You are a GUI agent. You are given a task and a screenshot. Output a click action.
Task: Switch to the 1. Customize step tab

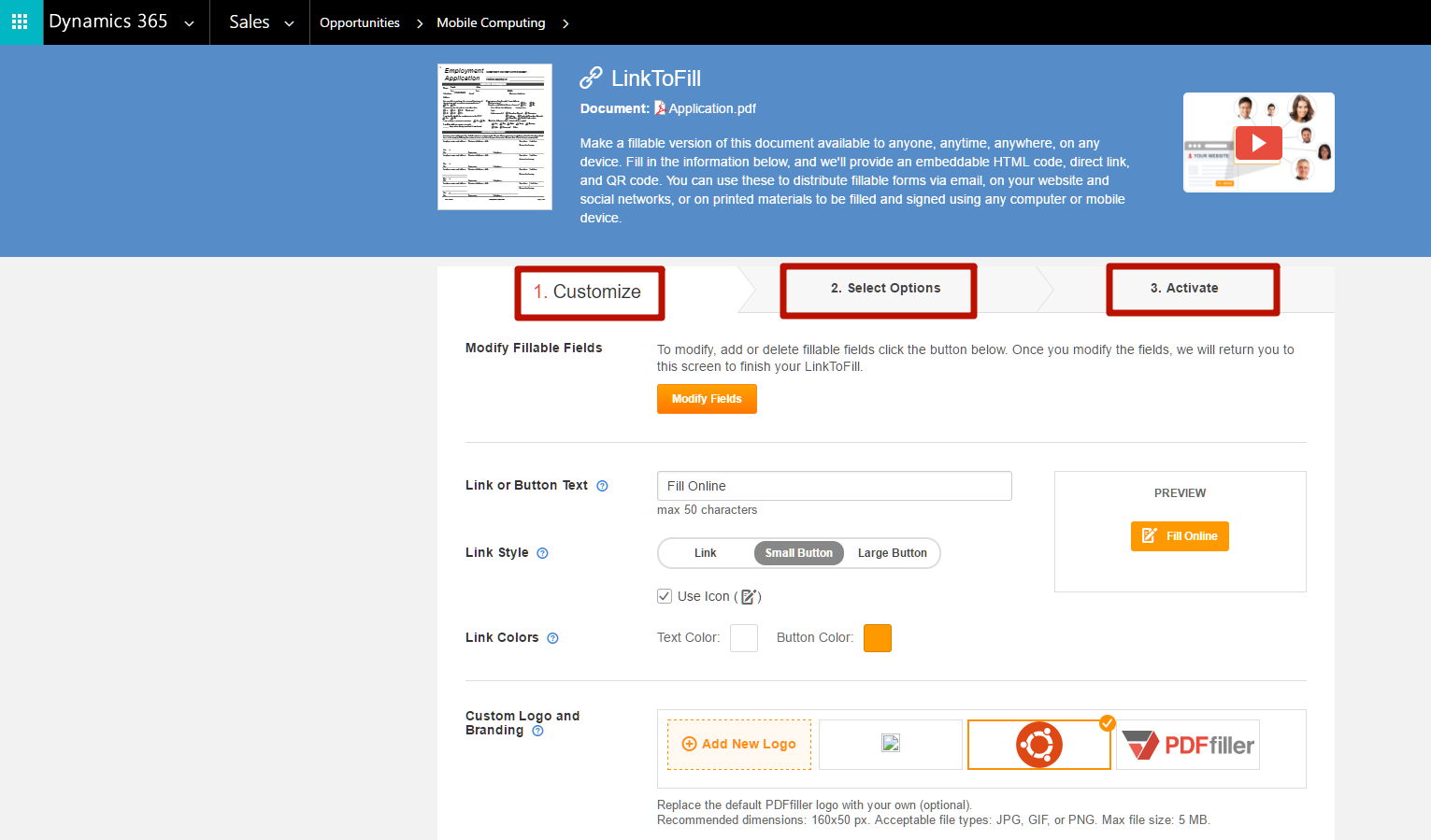(x=589, y=292)
